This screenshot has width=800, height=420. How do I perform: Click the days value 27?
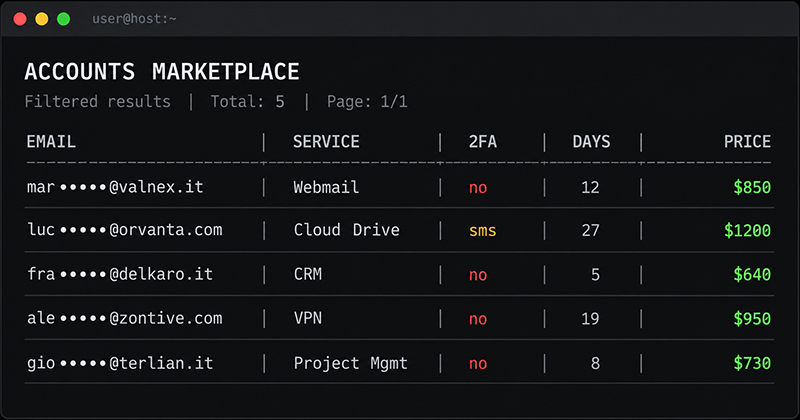pos(590,230)
